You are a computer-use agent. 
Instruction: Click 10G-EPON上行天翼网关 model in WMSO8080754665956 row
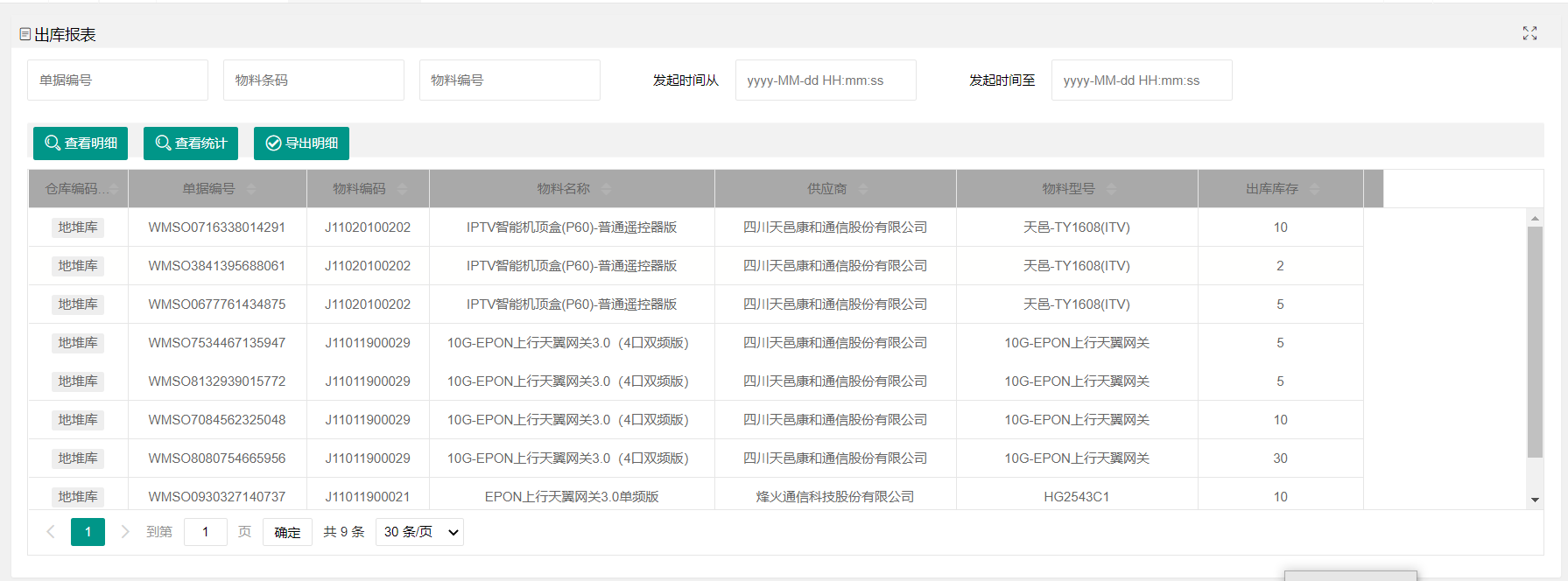coord(1077,458)
